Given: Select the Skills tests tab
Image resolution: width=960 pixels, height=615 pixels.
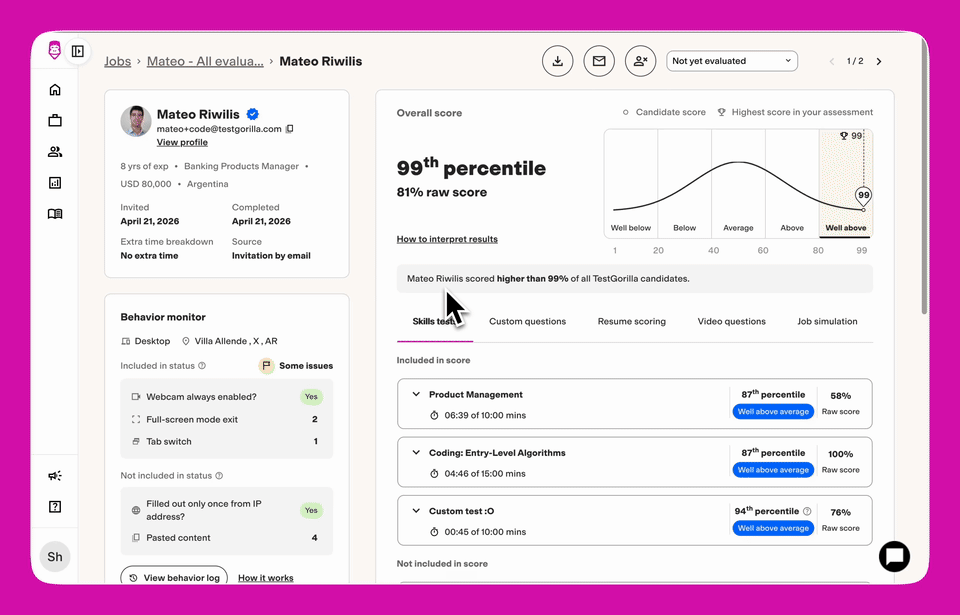Looking at the screenshot, I should point(435,322).
